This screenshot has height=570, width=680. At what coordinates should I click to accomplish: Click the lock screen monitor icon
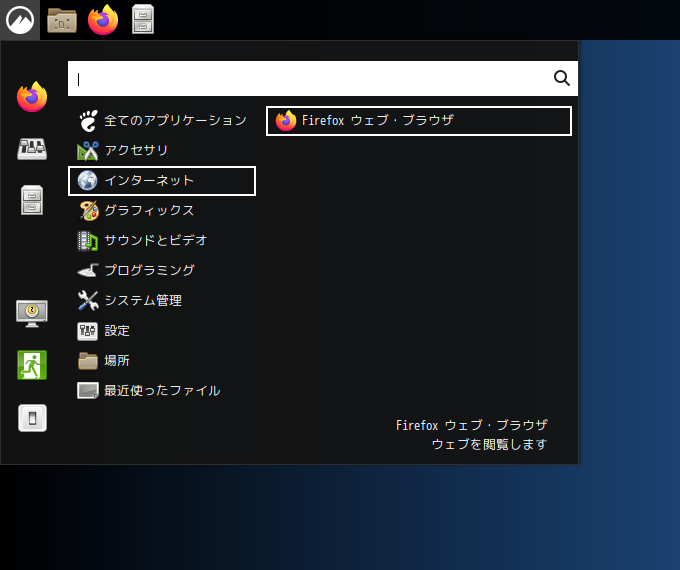point(32,313)
